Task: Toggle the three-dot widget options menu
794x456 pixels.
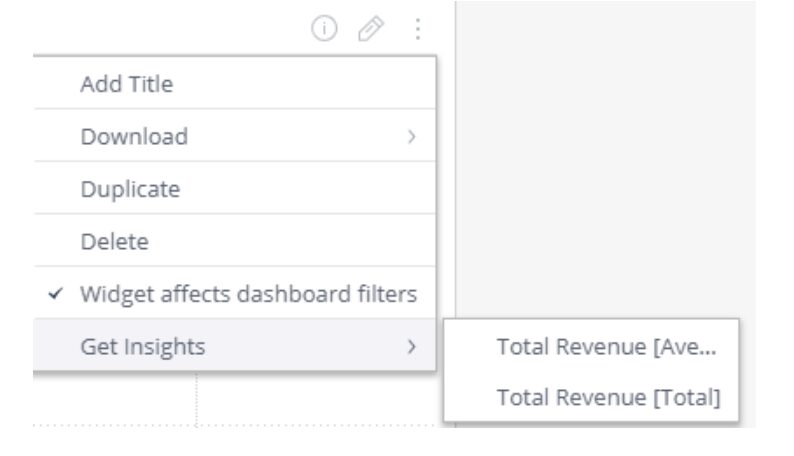Action: pos(418,29)
